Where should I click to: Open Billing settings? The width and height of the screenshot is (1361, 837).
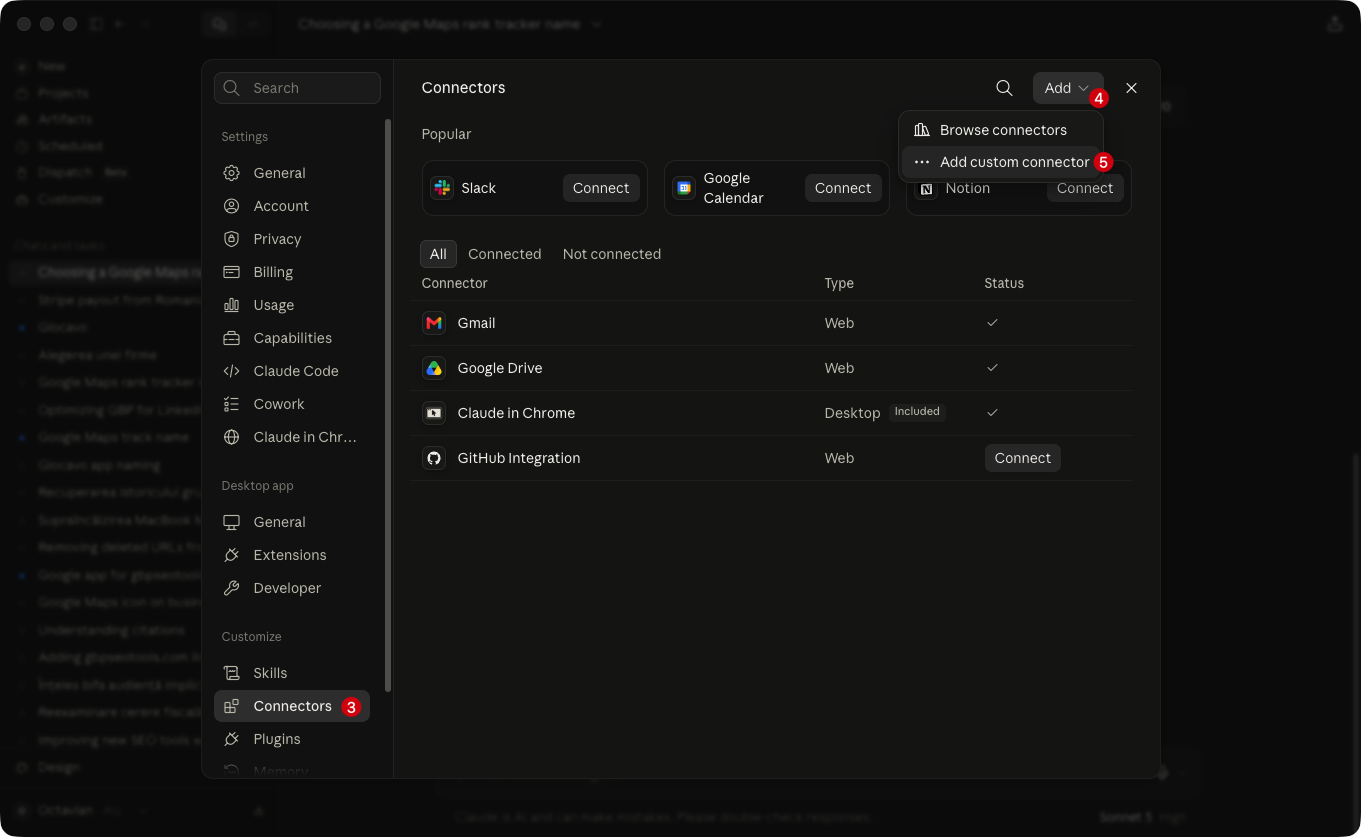[292, 272]
